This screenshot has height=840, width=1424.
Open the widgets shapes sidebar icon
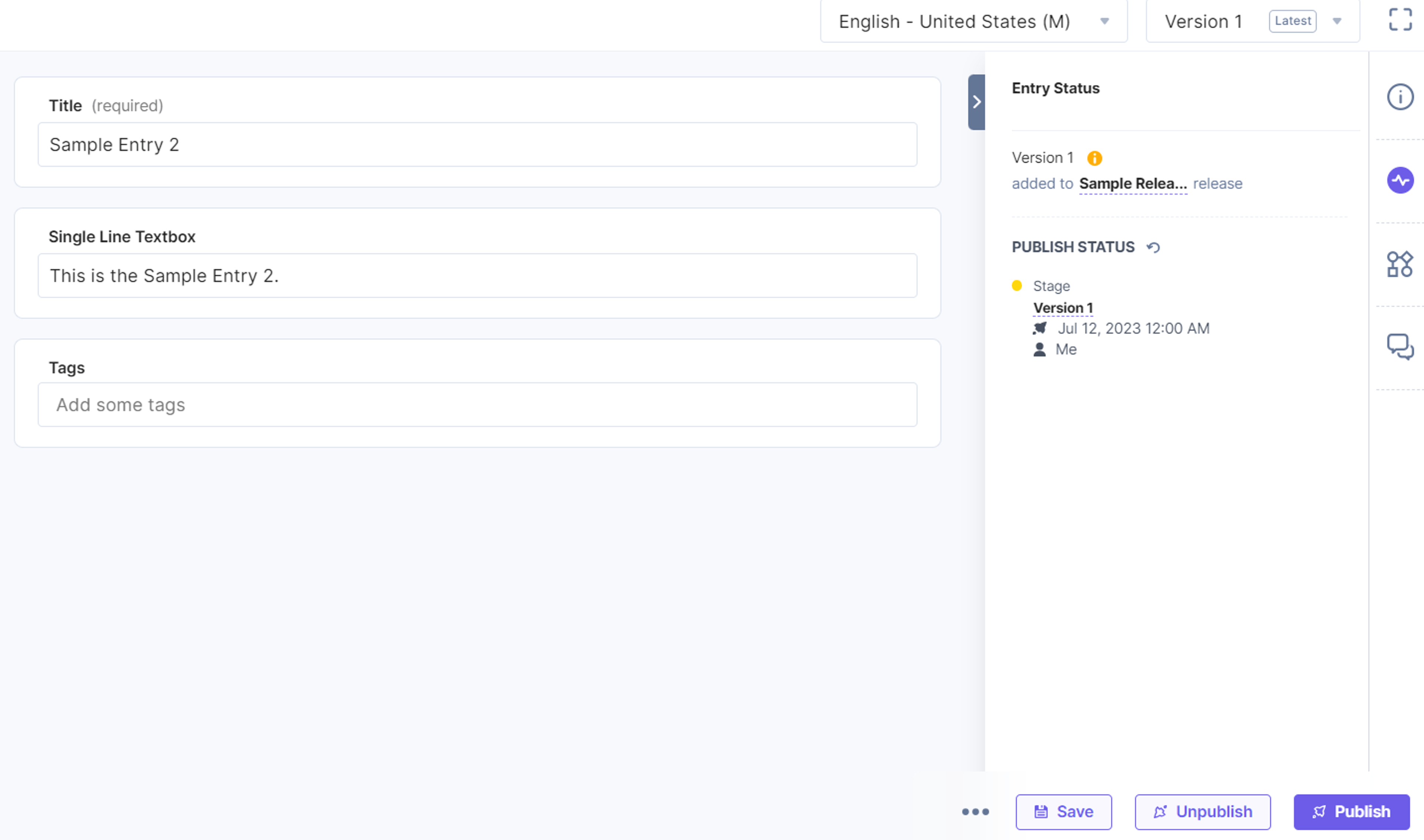coord(1400,264)
